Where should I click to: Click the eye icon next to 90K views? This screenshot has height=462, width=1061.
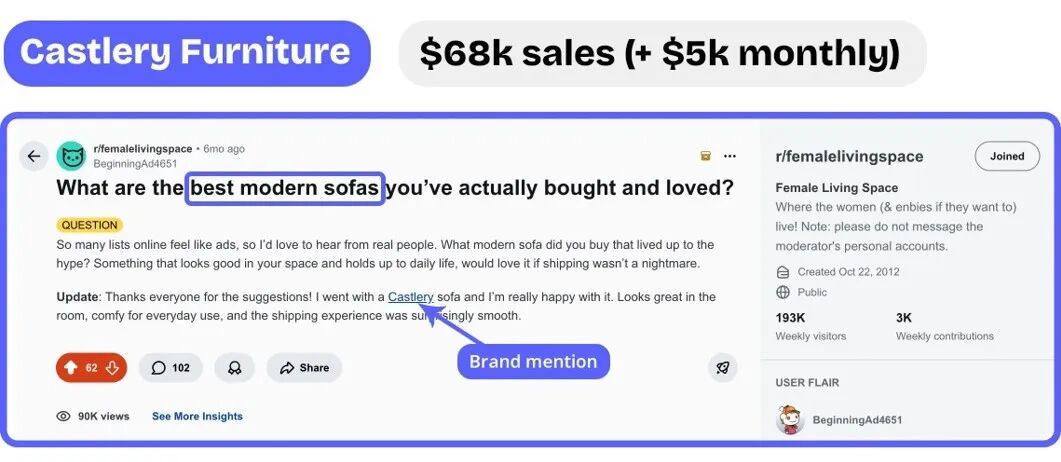coord(64,416)
